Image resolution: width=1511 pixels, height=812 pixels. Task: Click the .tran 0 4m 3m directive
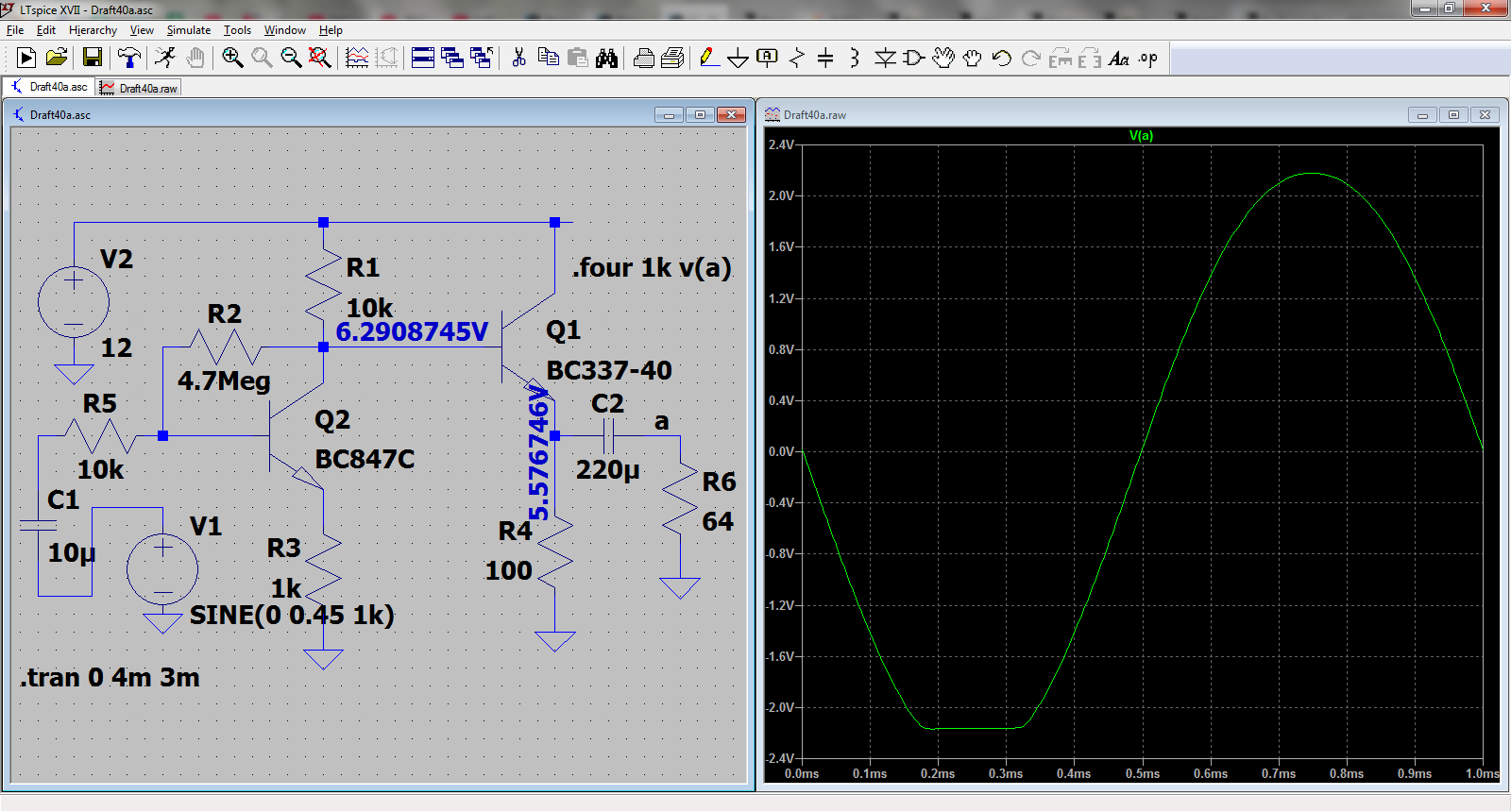110,677
